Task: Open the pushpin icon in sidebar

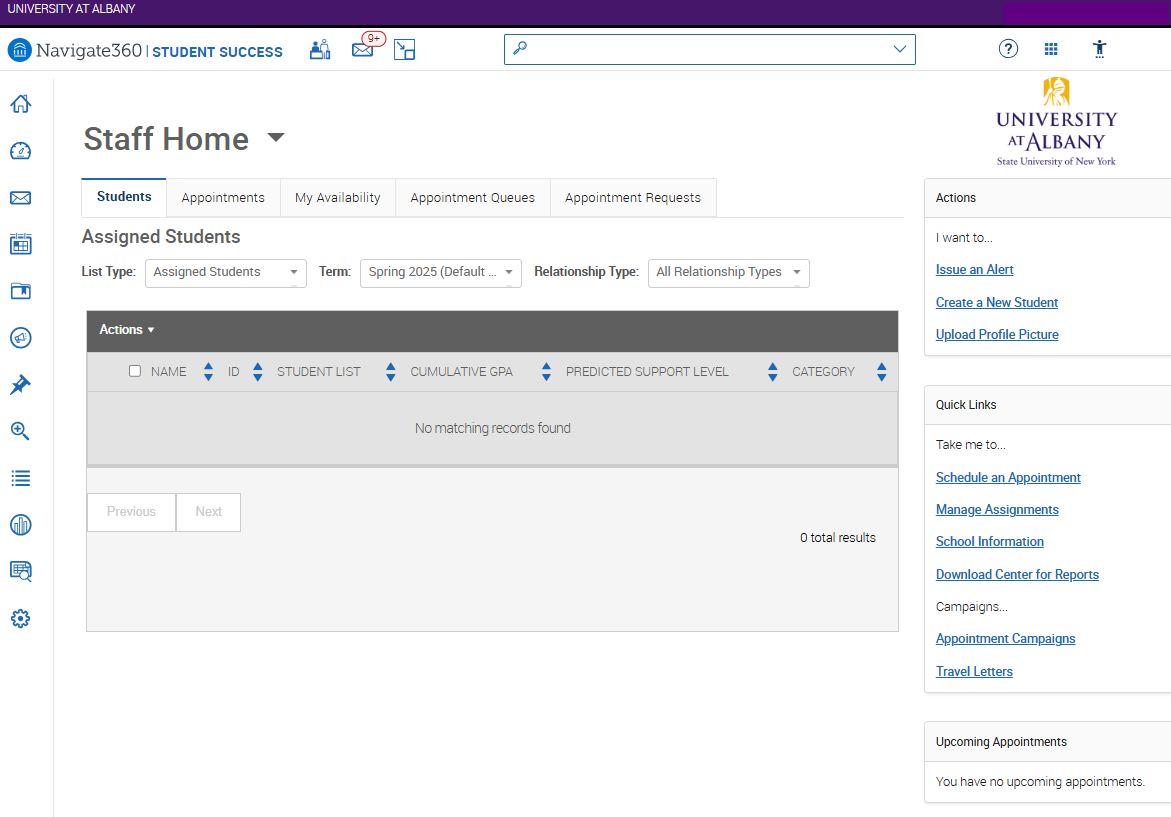Action: 20,385
